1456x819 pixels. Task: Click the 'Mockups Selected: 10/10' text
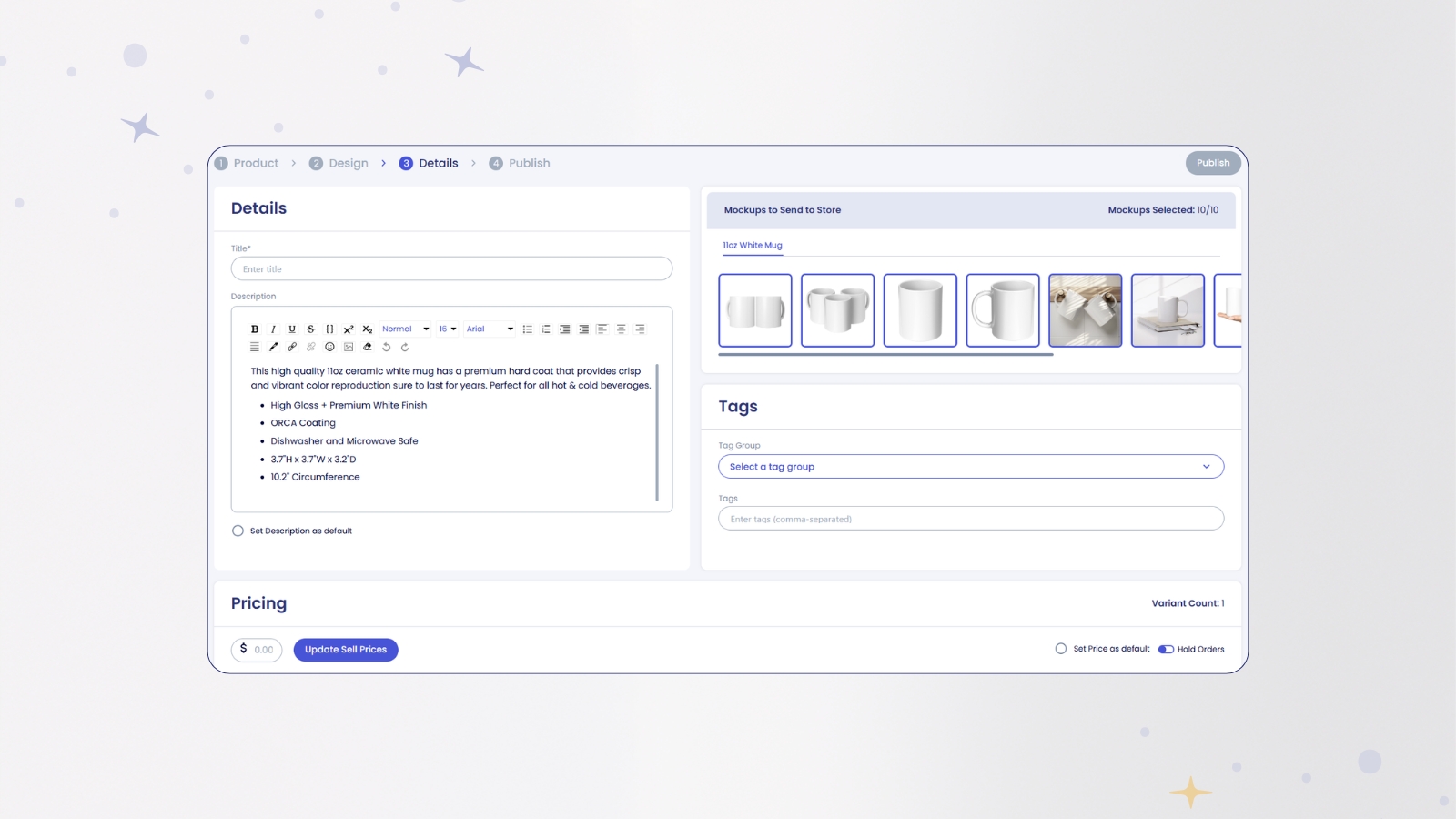1163,210
